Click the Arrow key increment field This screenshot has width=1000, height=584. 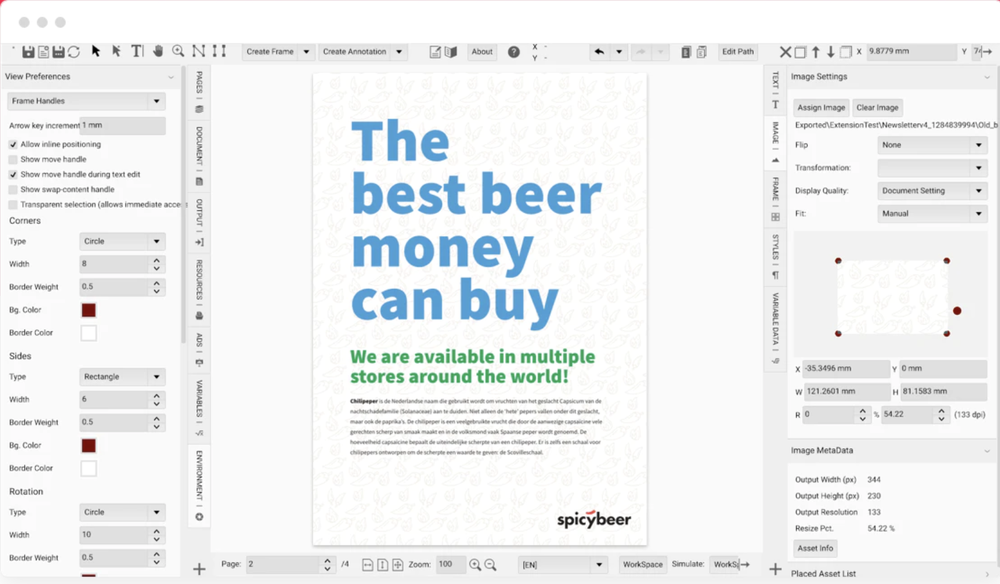tap(123, 125)
